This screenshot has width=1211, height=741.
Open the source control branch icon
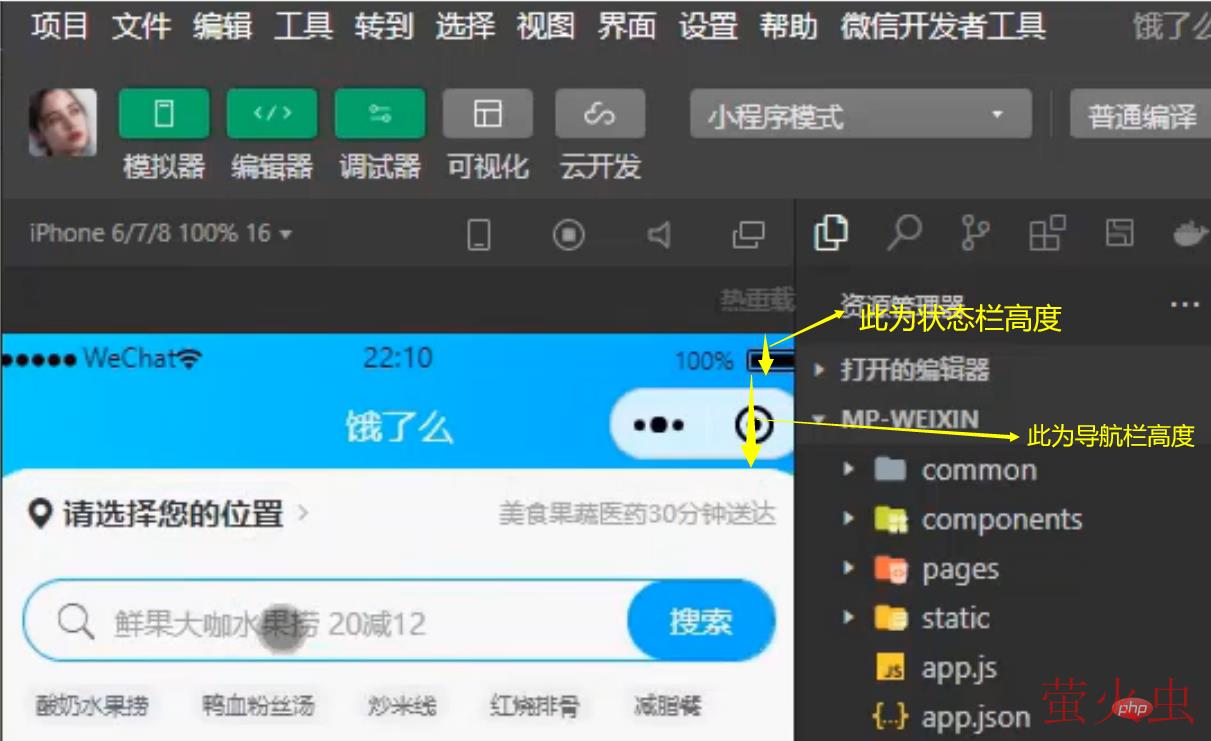click(974, 233)
